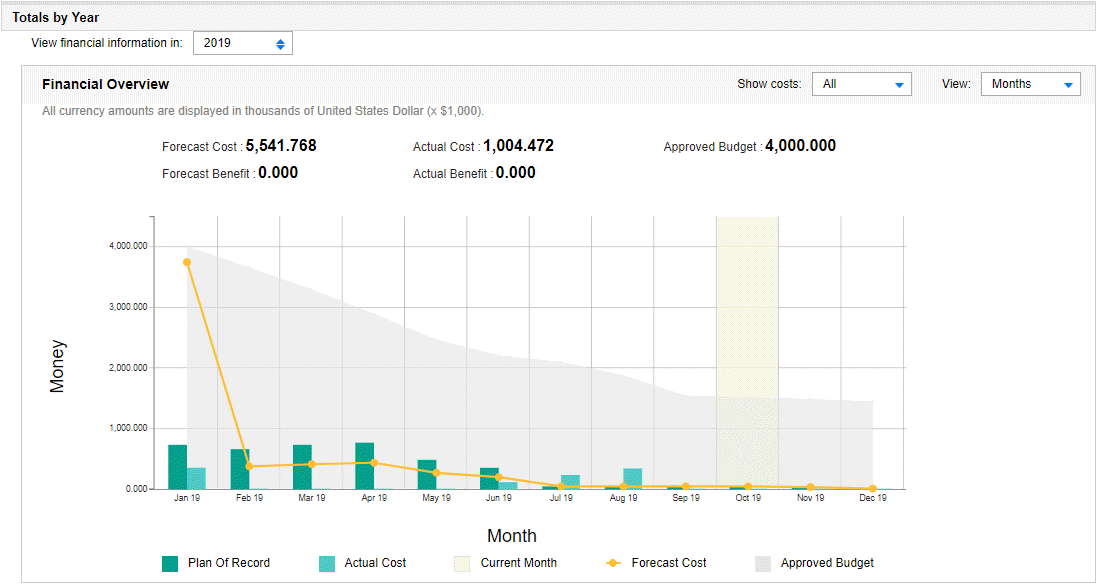Click the Jan 19 Plan Of Record bar
The image size is (1098, 585).
177,467
